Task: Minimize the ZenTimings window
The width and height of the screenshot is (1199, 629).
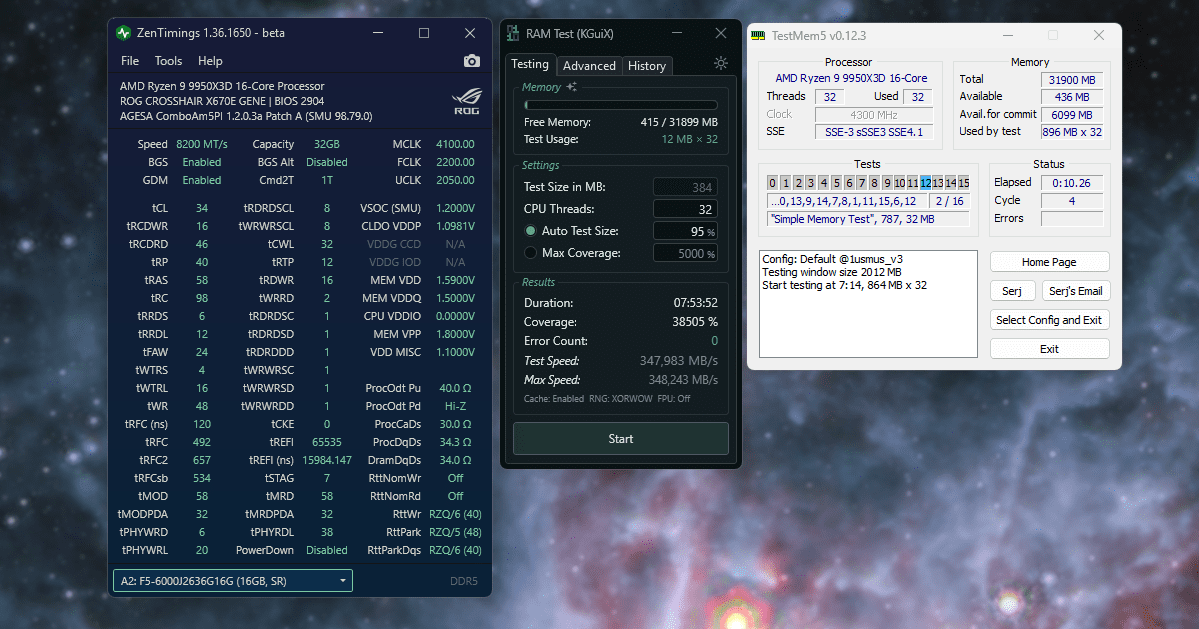Action: (378, 33)
